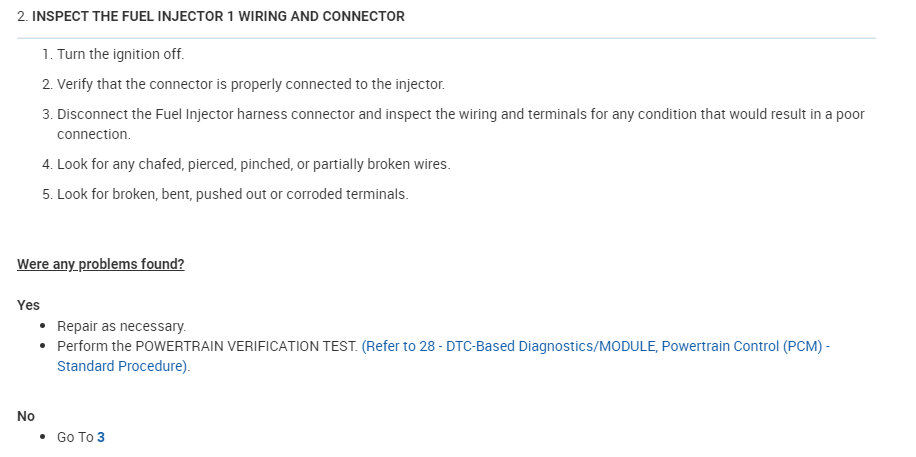916x457 pixels.
Task: Open the DTC-Based Diagnostics PCM reference link
Action: [x=595, y=346]
